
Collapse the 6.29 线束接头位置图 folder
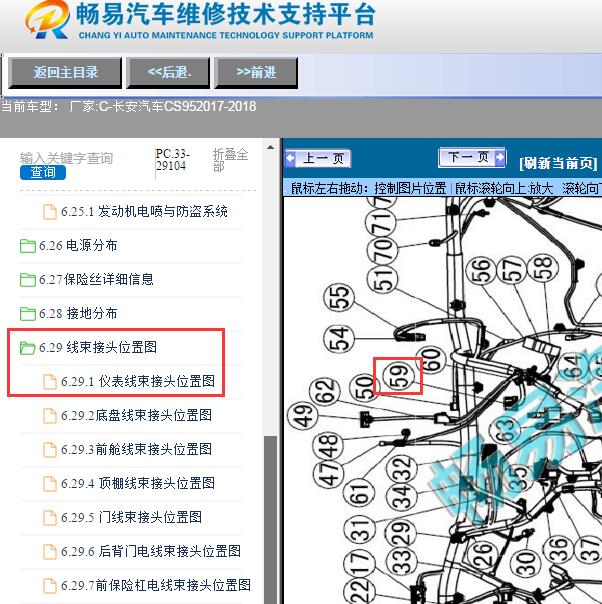click(x=98, y=347)
